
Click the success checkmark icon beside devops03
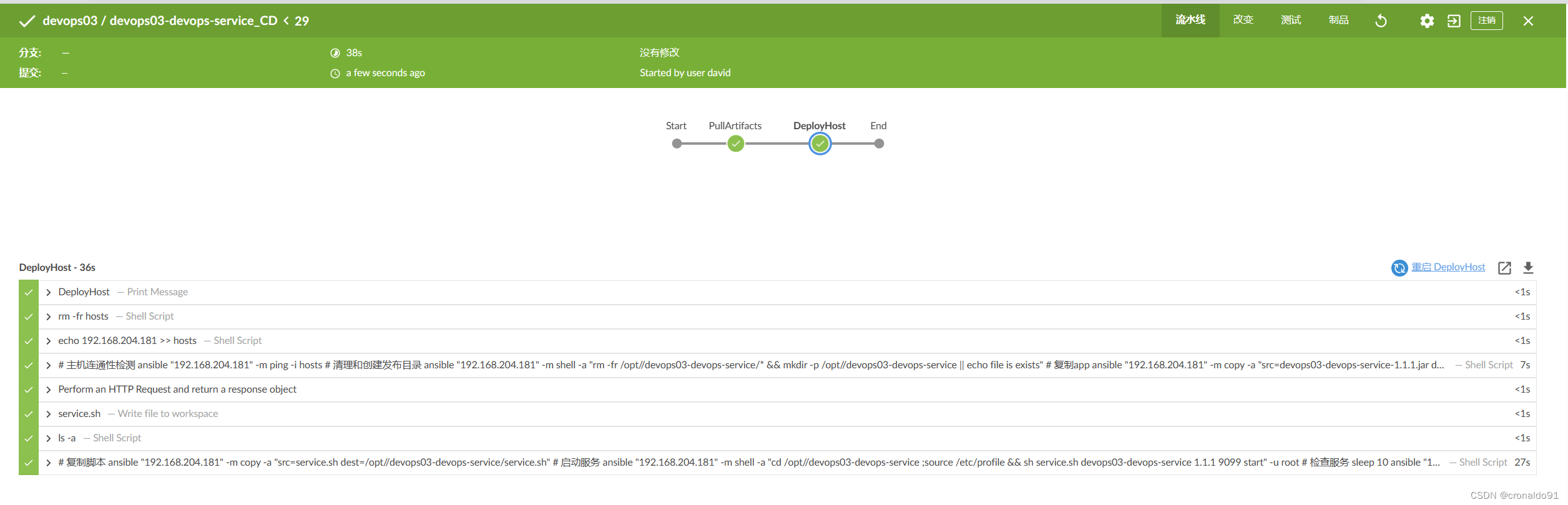(27, 21)
